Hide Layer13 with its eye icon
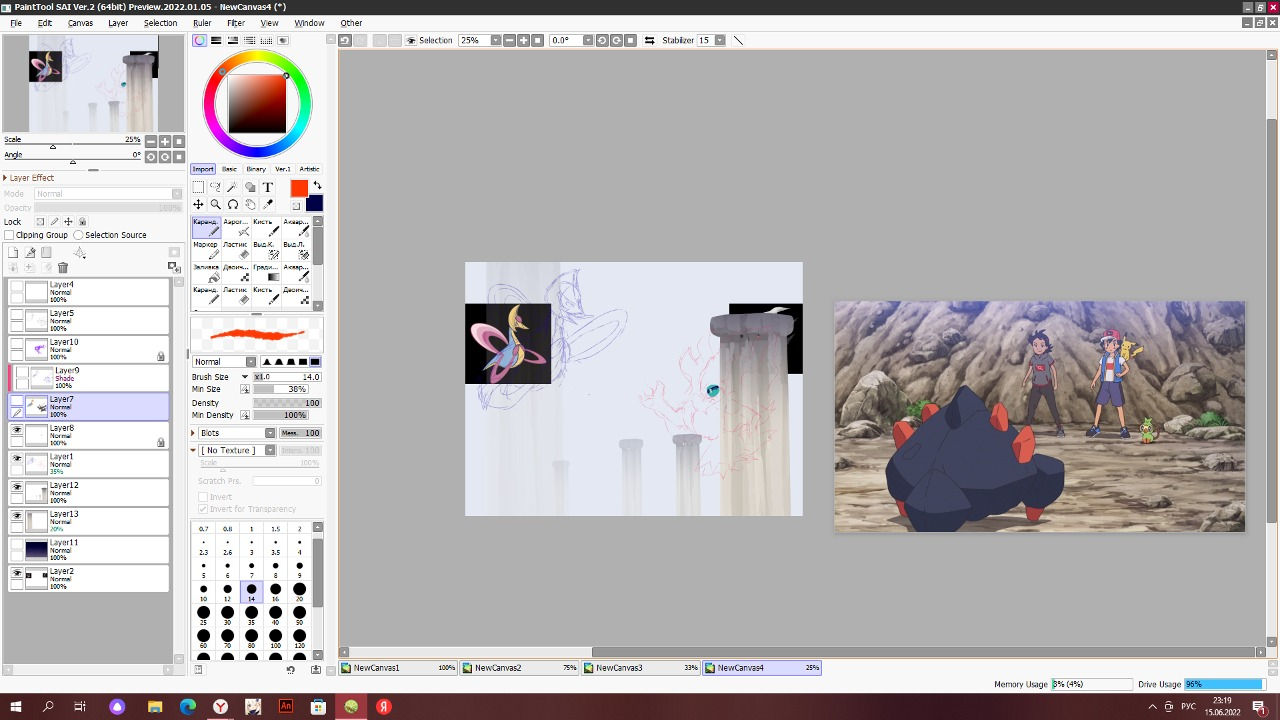1280x720 pixels. [17, 515]
